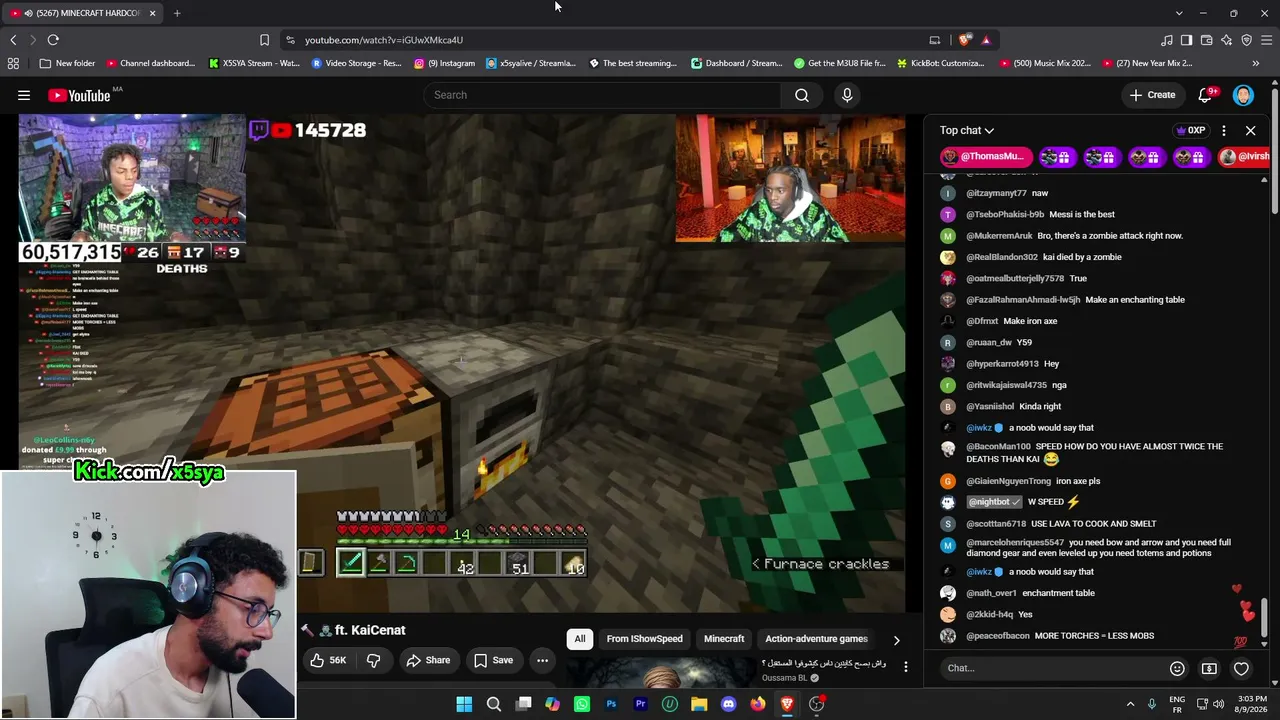Select the Action-adventure games chip
Screen dimensions: 1280x720
[816, 639]
